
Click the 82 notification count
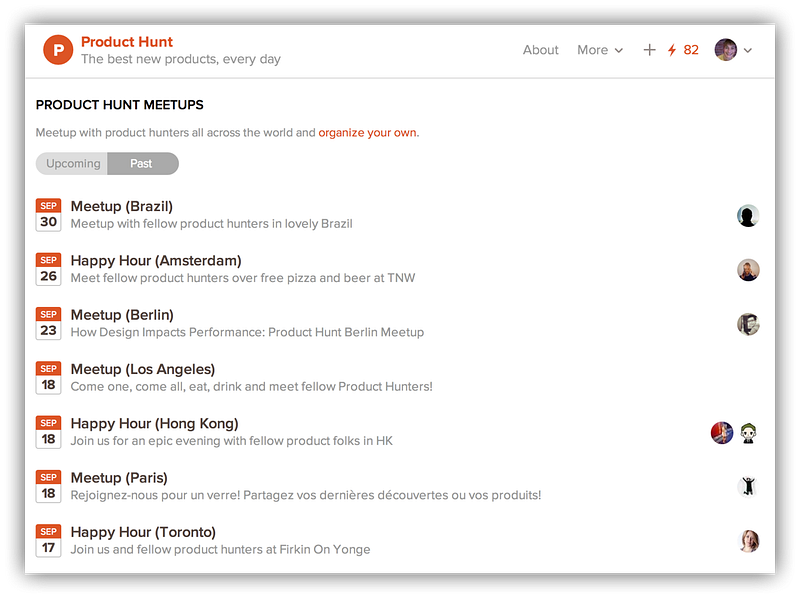click(x=691, y=50)
